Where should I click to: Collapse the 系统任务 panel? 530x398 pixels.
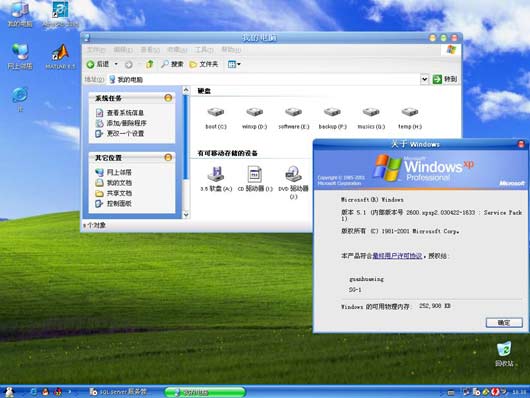(168, 98)
